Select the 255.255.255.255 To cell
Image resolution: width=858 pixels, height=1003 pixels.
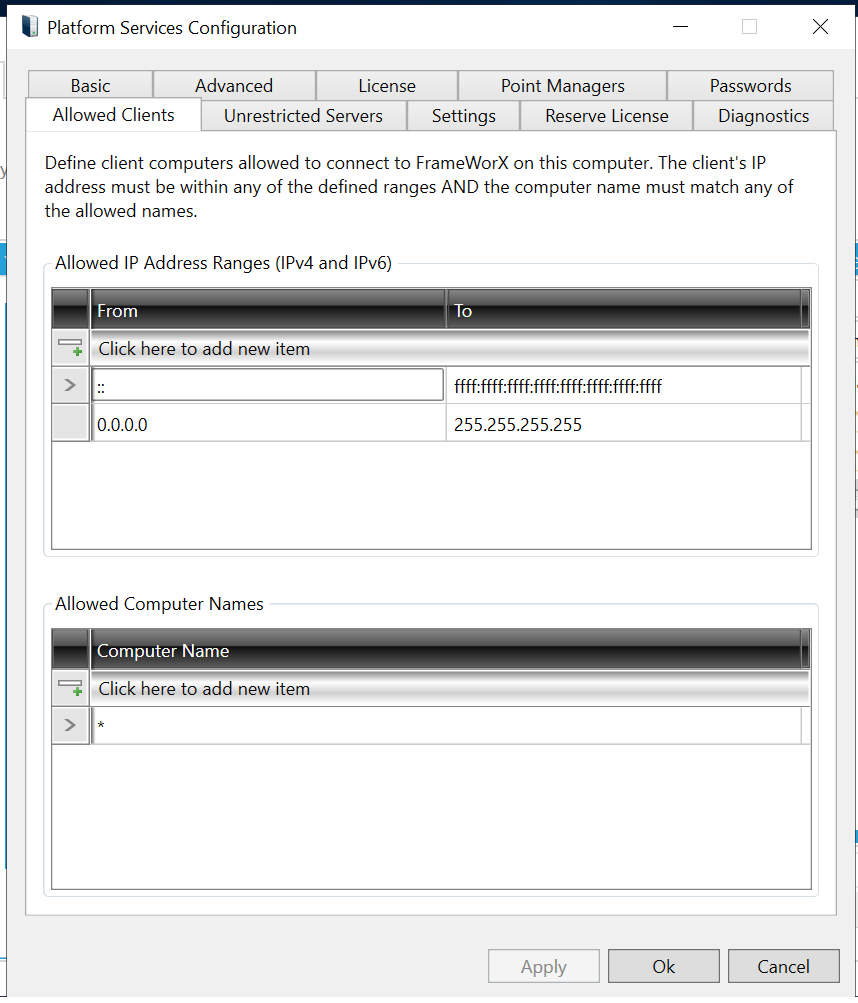pyautogui.click(x=622, y=424)
